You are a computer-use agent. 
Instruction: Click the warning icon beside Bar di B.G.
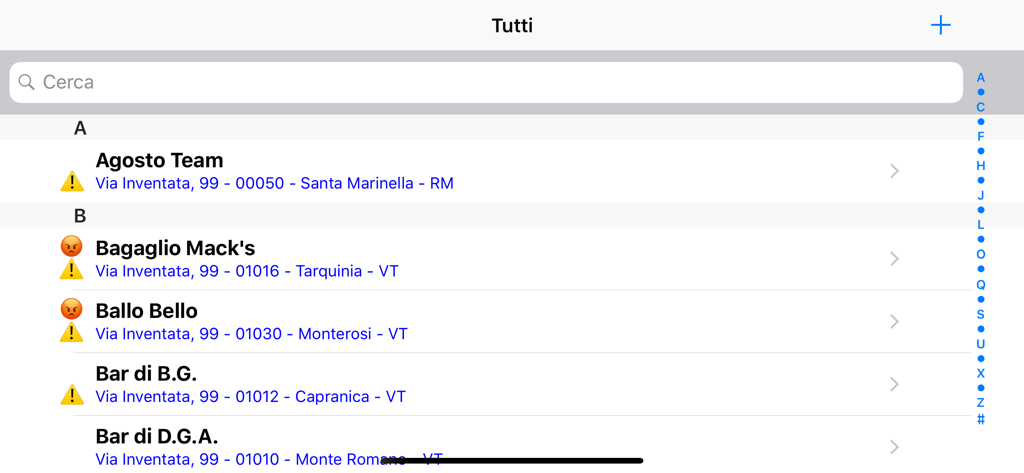coord(72,395)
